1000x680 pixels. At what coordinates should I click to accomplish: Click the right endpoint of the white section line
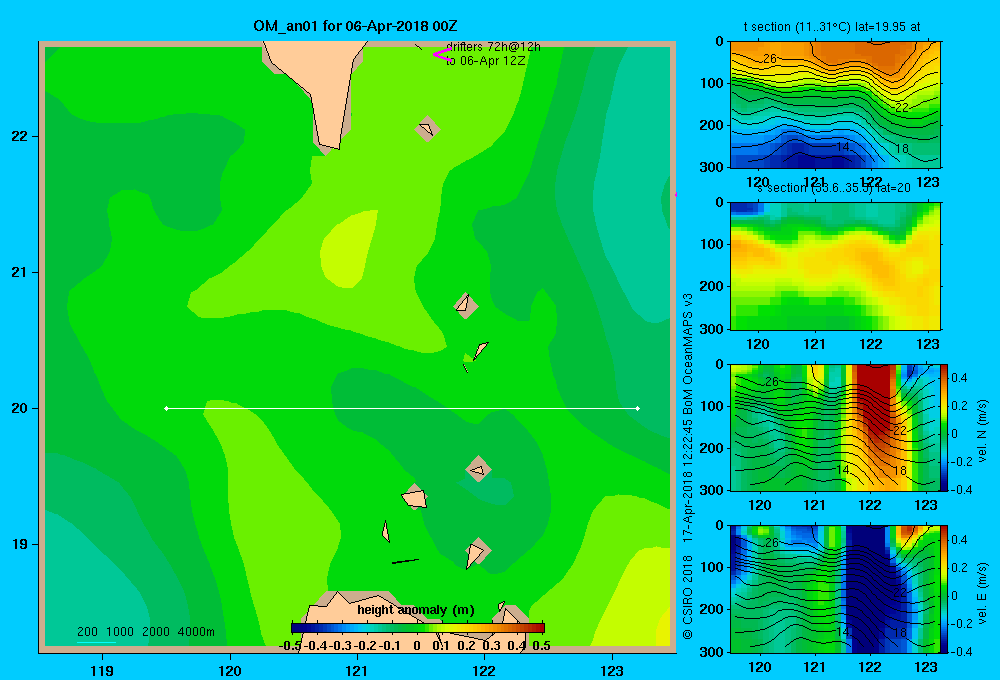(638, 408)
